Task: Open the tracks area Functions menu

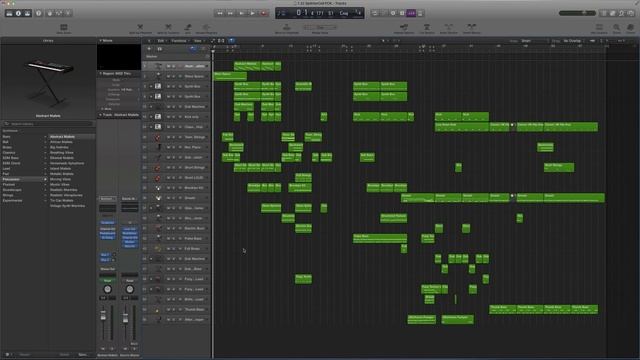Action: (x=179, y=41)
